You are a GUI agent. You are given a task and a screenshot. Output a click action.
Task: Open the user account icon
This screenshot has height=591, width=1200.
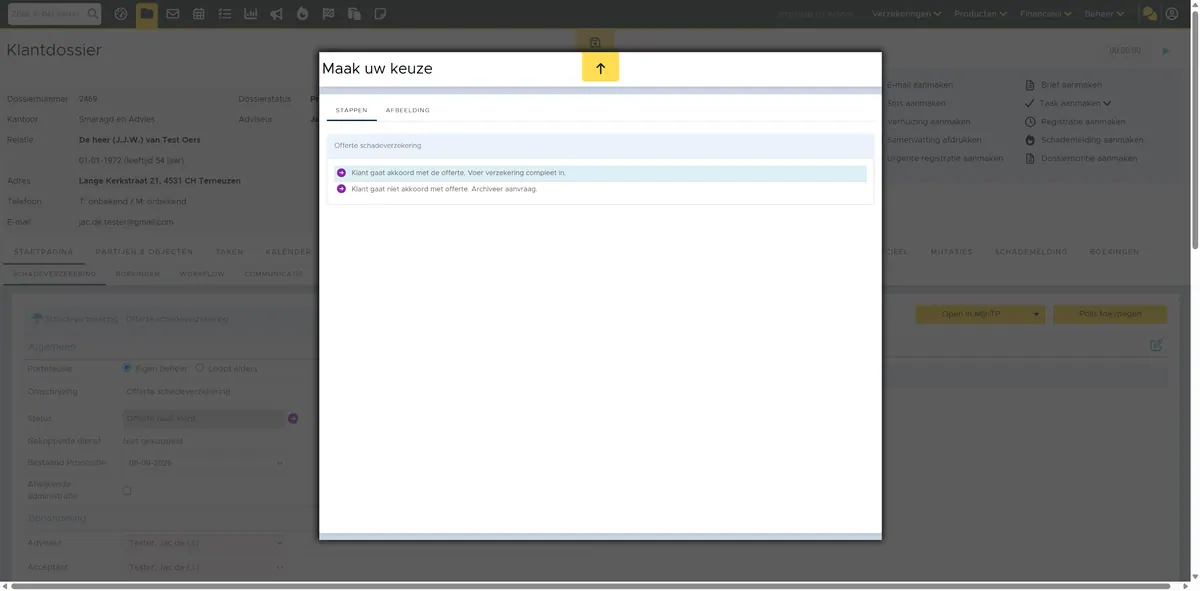tap(1172, 14)
